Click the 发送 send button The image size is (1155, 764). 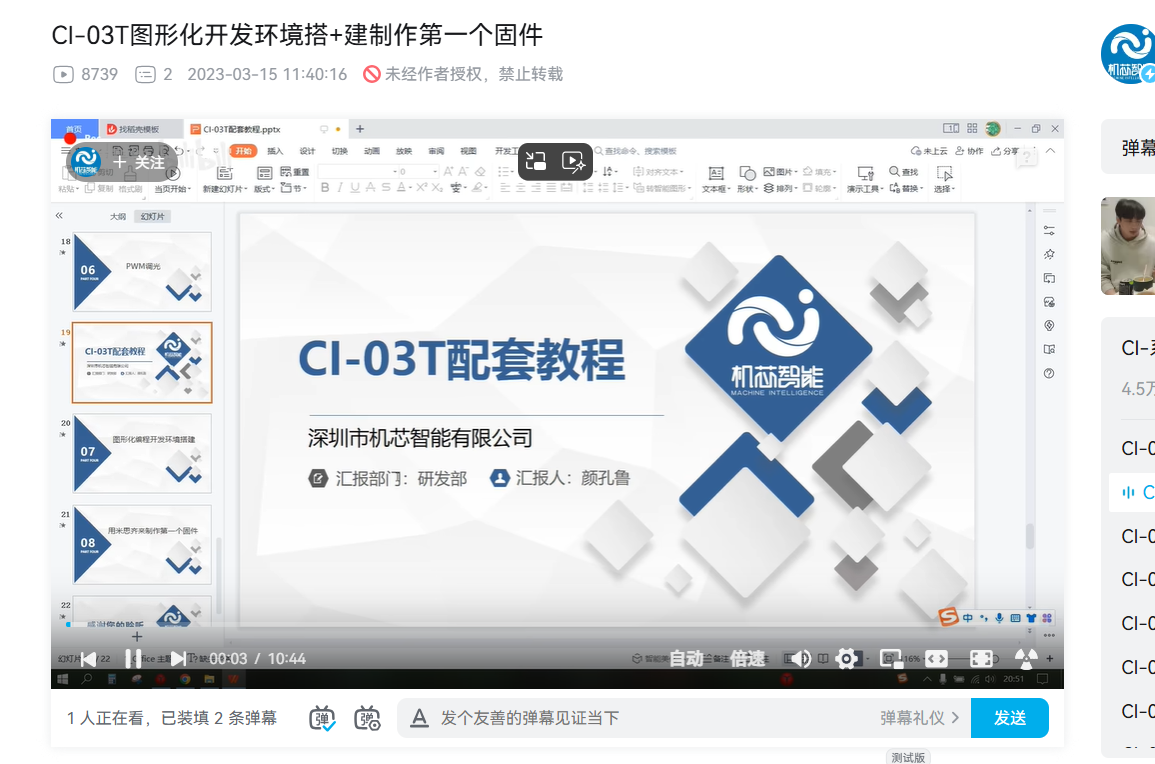1009,718
